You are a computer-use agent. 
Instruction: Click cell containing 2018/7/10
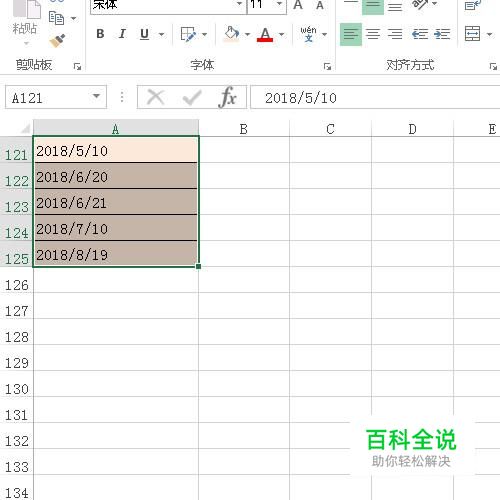coord(116,228)
